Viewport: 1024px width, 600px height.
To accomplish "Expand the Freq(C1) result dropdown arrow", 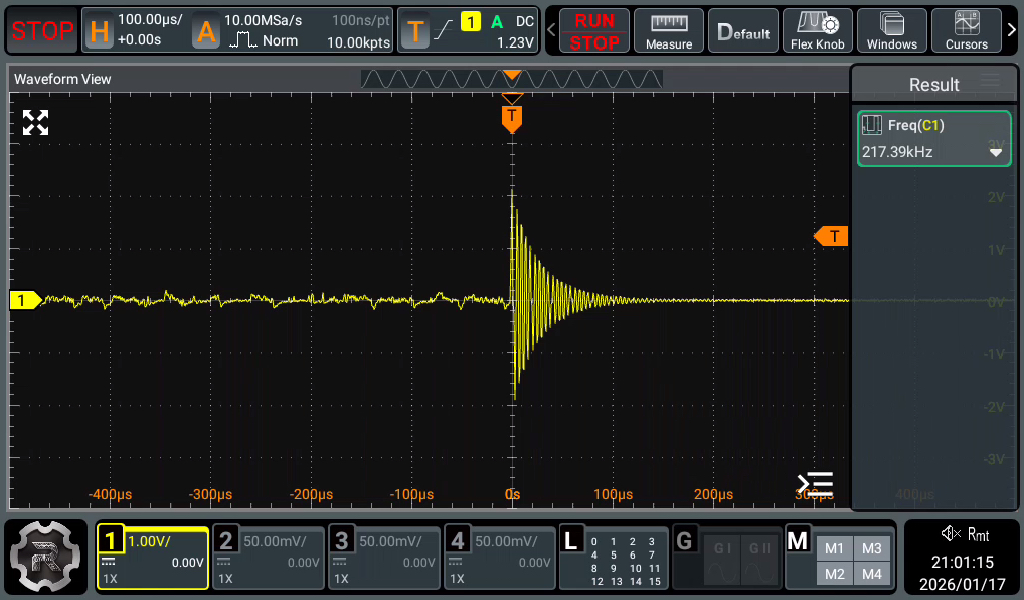I will tap(996, 153).
